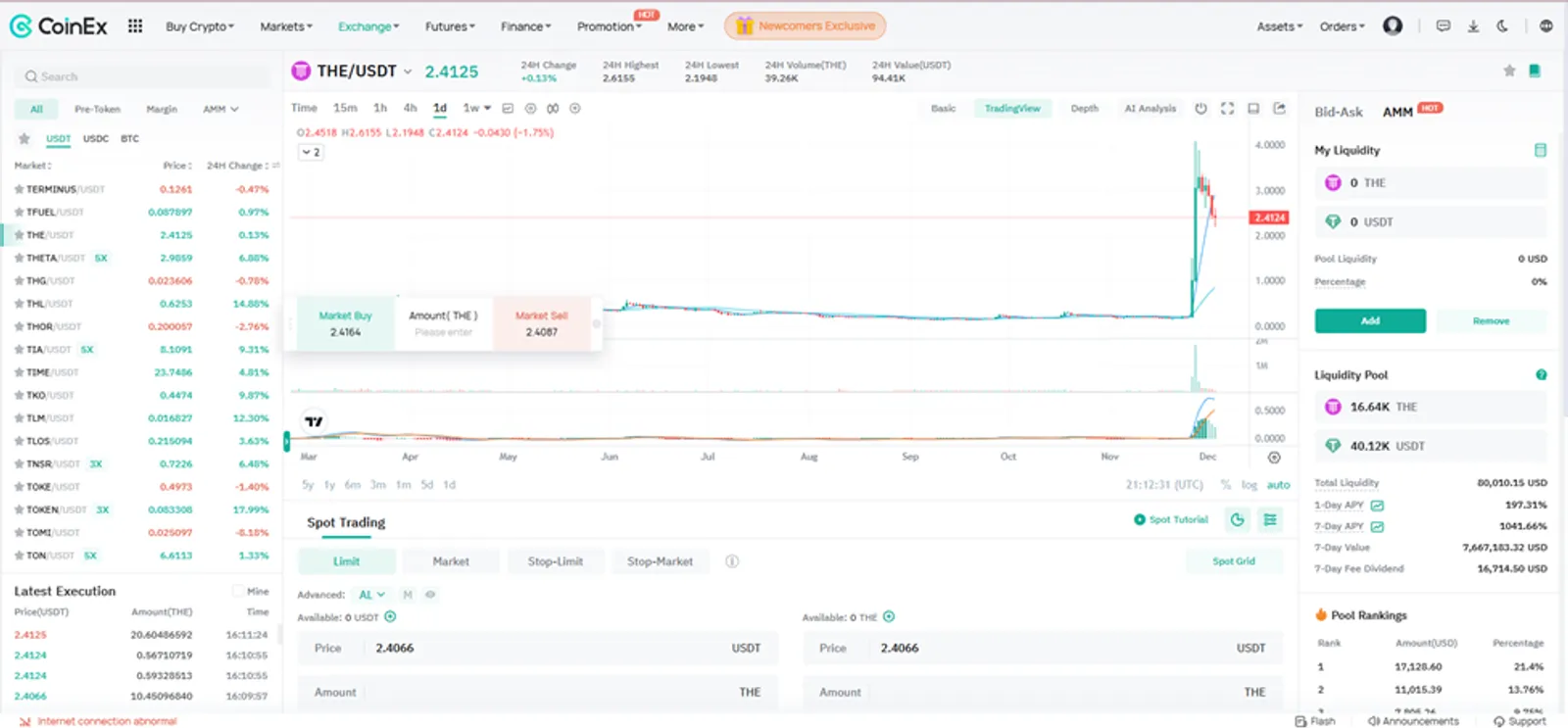The height and width of the screenshot is (728, 1568).
Task: Enter fullscreen chart mode
Action: pyautogui.click(x=1227, y=109)
